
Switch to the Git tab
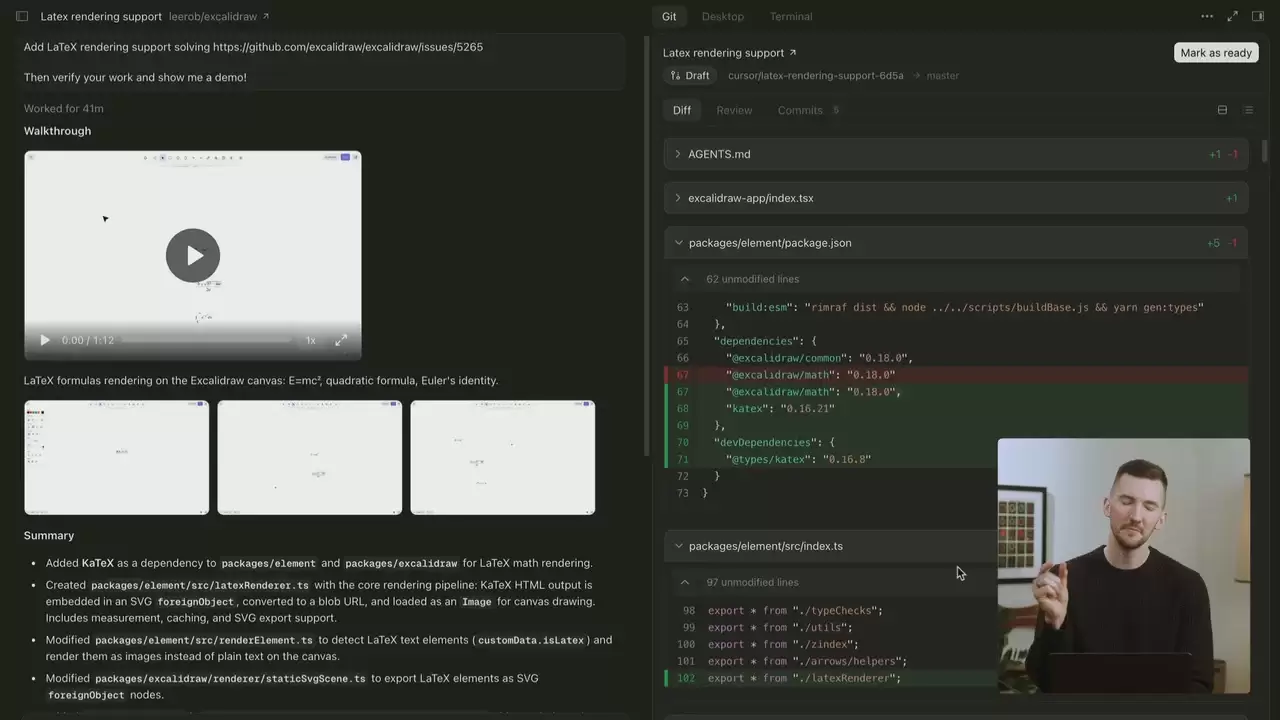click(x=669, y=16)
